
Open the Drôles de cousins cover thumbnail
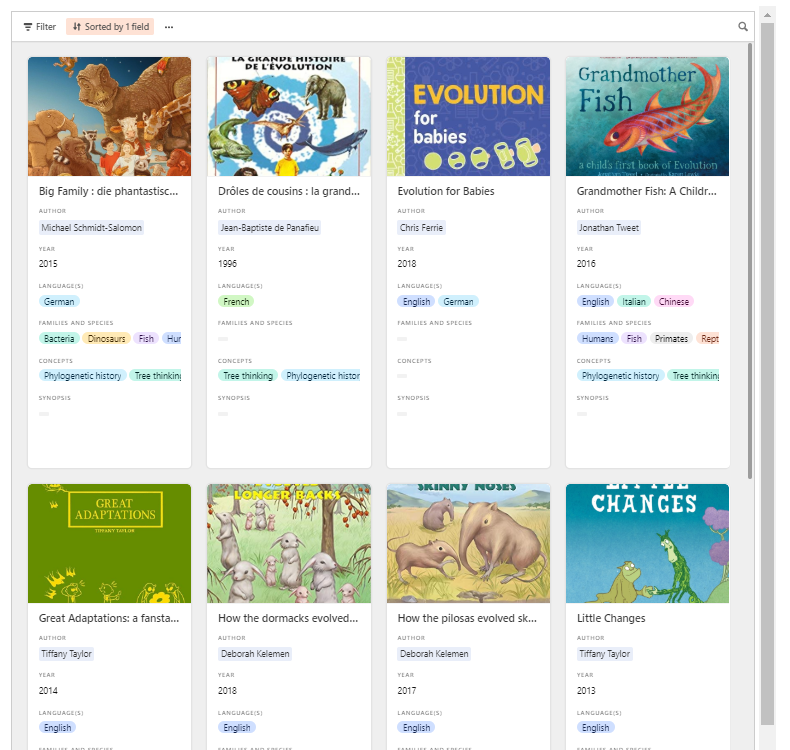click(x=289, y=116)
